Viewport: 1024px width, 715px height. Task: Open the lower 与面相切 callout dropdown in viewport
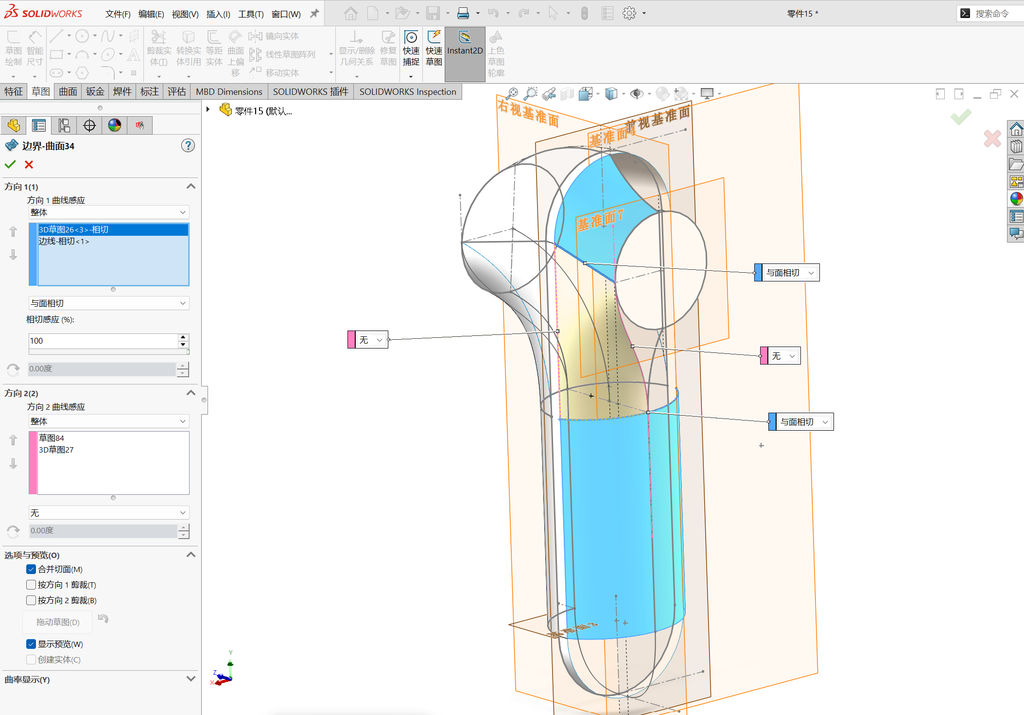click(x=825, y=422)
